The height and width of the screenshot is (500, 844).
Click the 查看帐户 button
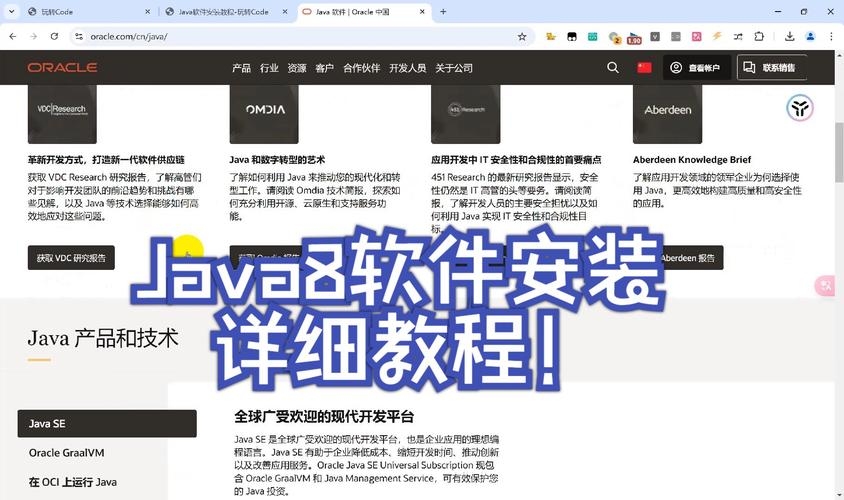point(697,67)
